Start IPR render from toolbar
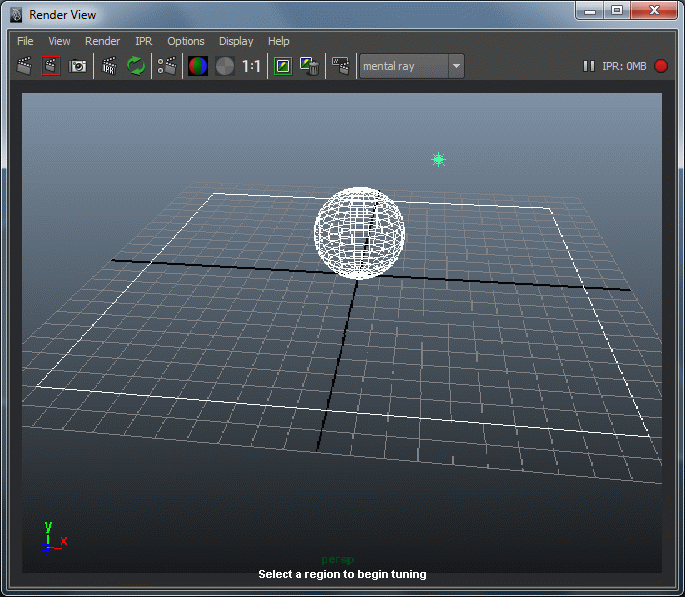685x597 pixels. click(x=110, y=66)
